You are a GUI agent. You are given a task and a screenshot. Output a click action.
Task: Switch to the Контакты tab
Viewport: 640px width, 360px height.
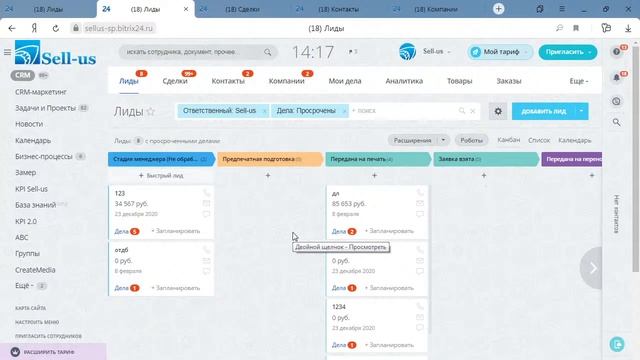pos(228,81)
